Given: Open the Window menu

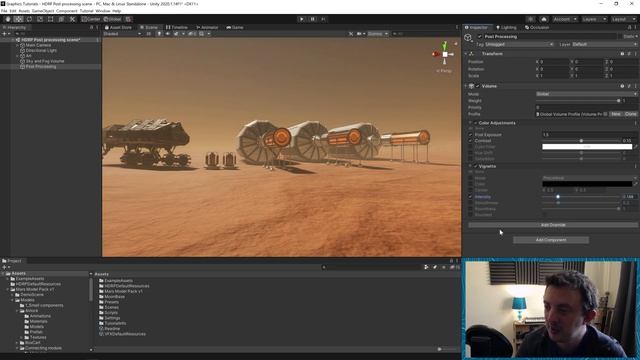Looking at the screenshot, I should point(102,11).
